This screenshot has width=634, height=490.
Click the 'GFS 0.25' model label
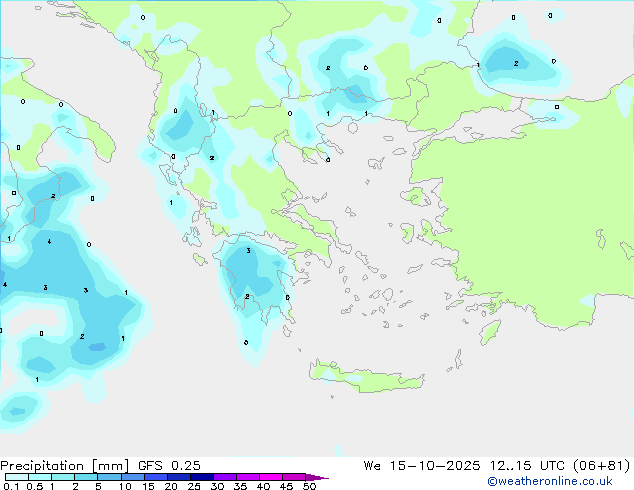pyautogui.click(x=169, y=466)
